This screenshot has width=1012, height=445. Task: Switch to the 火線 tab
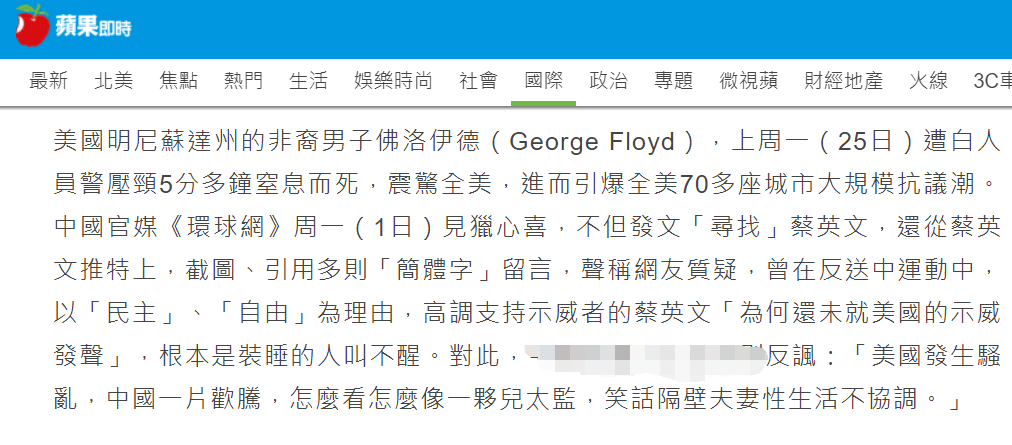tap(929, 81)
